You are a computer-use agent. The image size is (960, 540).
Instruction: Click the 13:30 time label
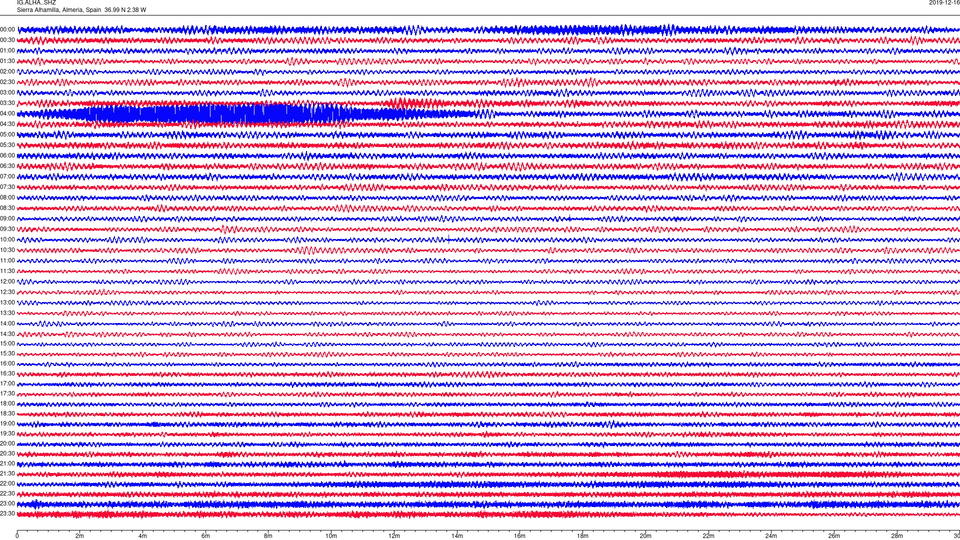pyautogui.click(x=7, y=313)
